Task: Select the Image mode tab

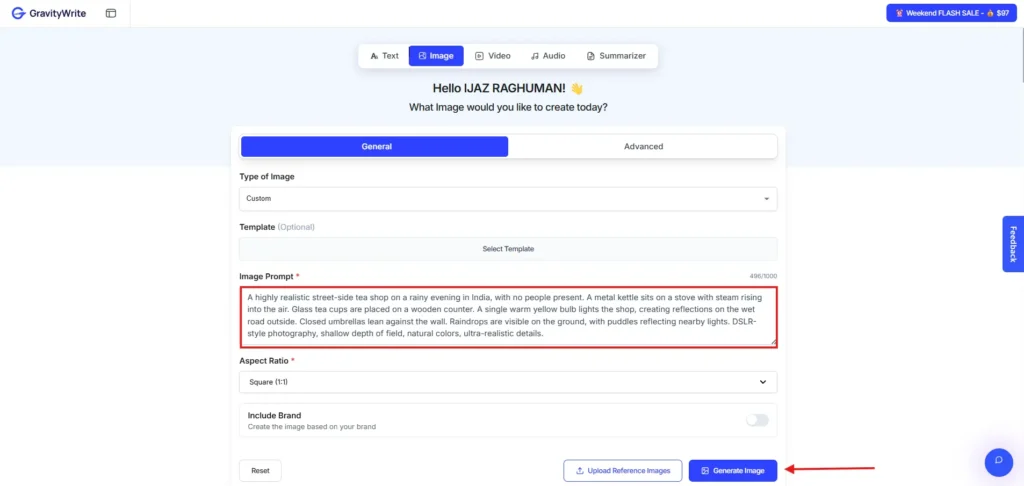Action: pyautogui.click(x=435, y=56)
